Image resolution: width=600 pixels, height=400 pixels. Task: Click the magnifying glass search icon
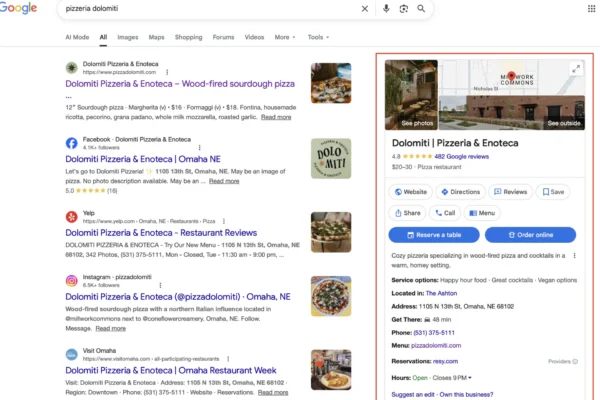pyautogui.click(x=421, y=9)
